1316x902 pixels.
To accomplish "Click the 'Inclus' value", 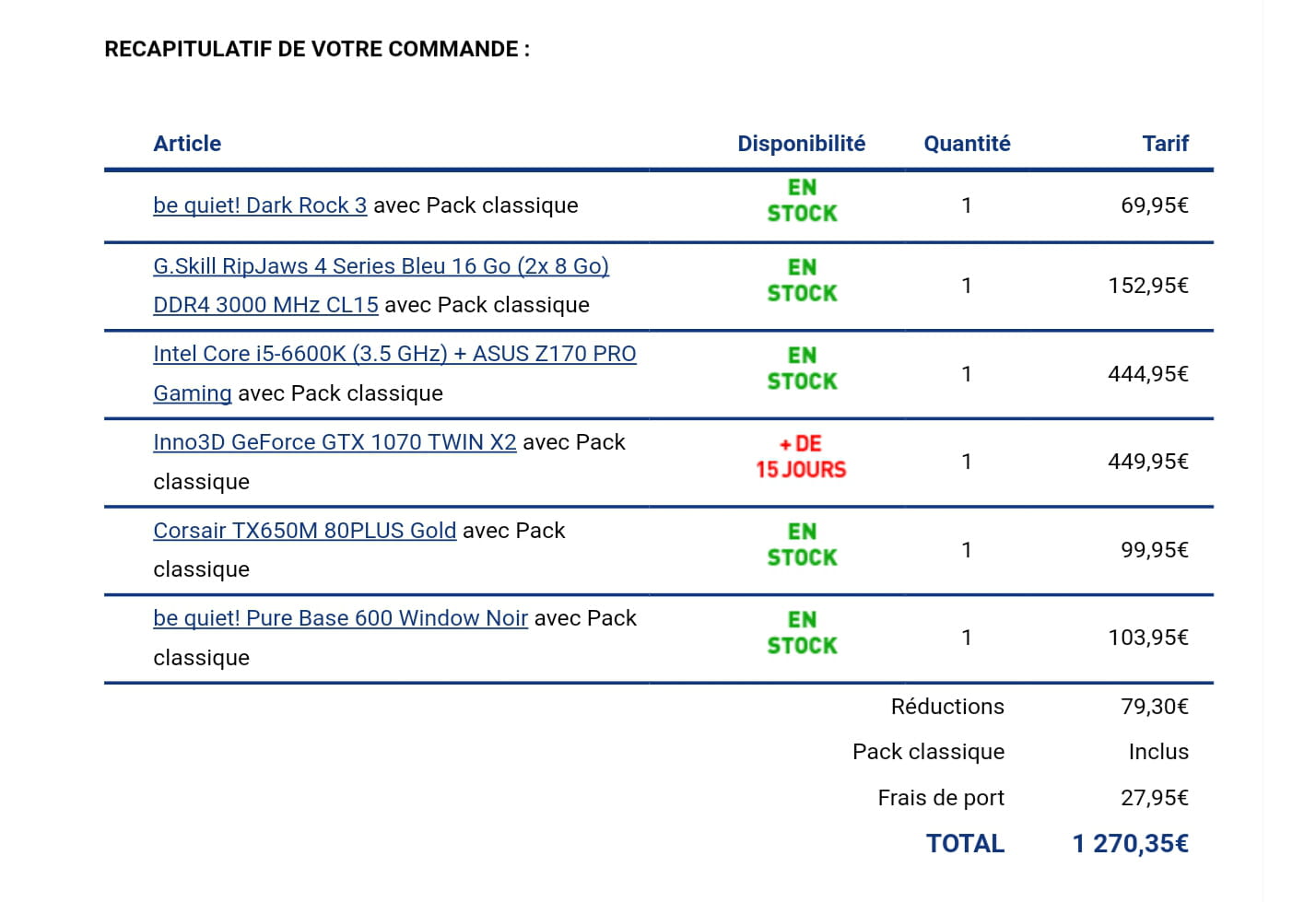I will tap(1158, 752).
